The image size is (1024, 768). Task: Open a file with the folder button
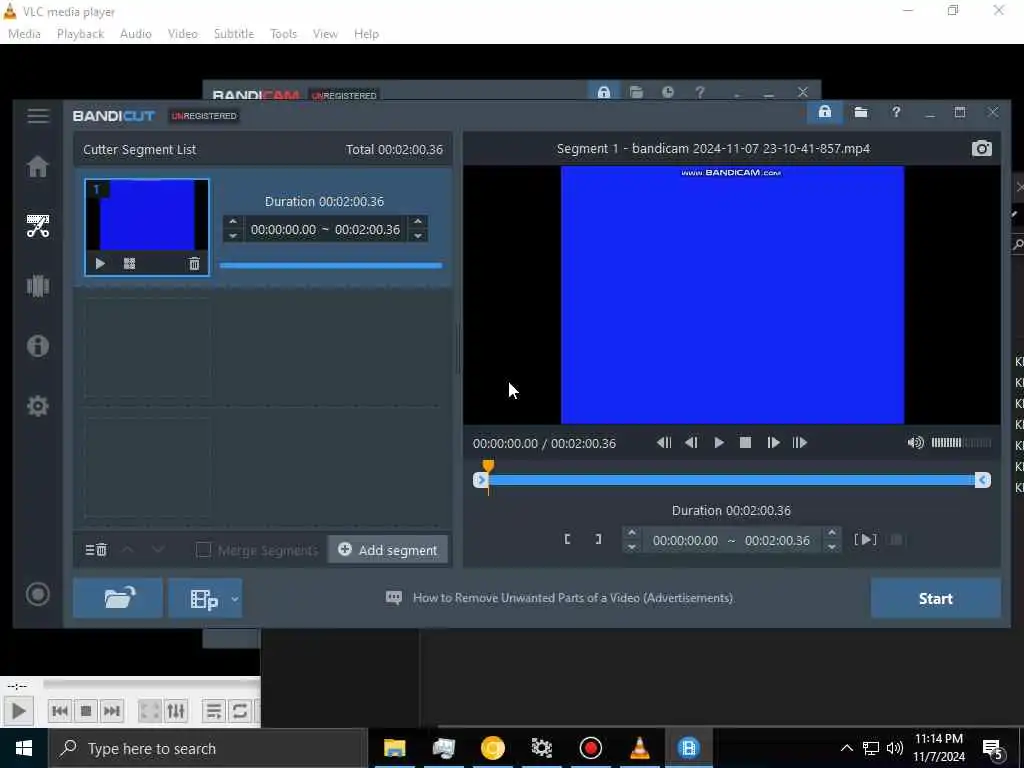point(118,598)
